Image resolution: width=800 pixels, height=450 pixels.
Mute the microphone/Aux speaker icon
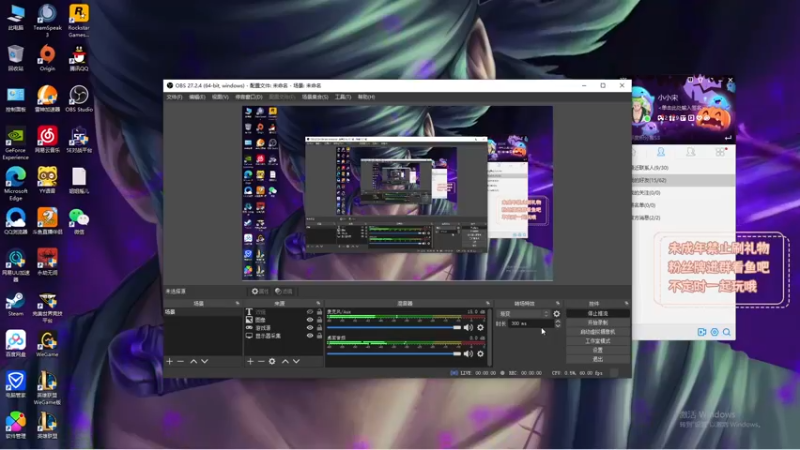[x=468, y=328]
